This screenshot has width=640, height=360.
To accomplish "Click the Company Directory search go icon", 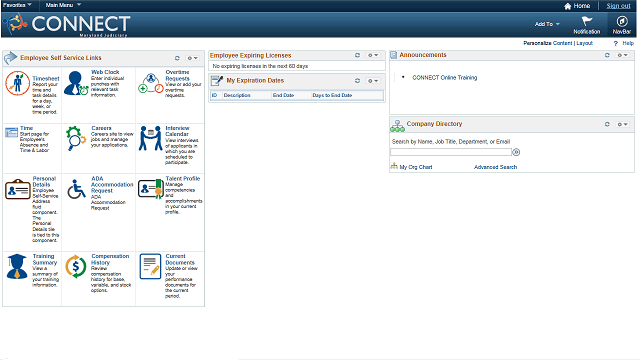I will pyautogui.click(x=516, y=152).
